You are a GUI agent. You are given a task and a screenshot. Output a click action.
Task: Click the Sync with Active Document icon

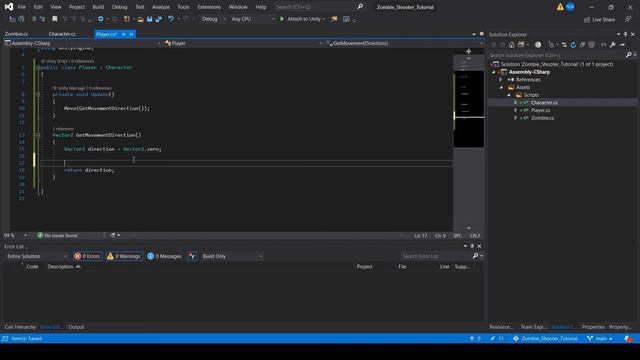point(564,45)
